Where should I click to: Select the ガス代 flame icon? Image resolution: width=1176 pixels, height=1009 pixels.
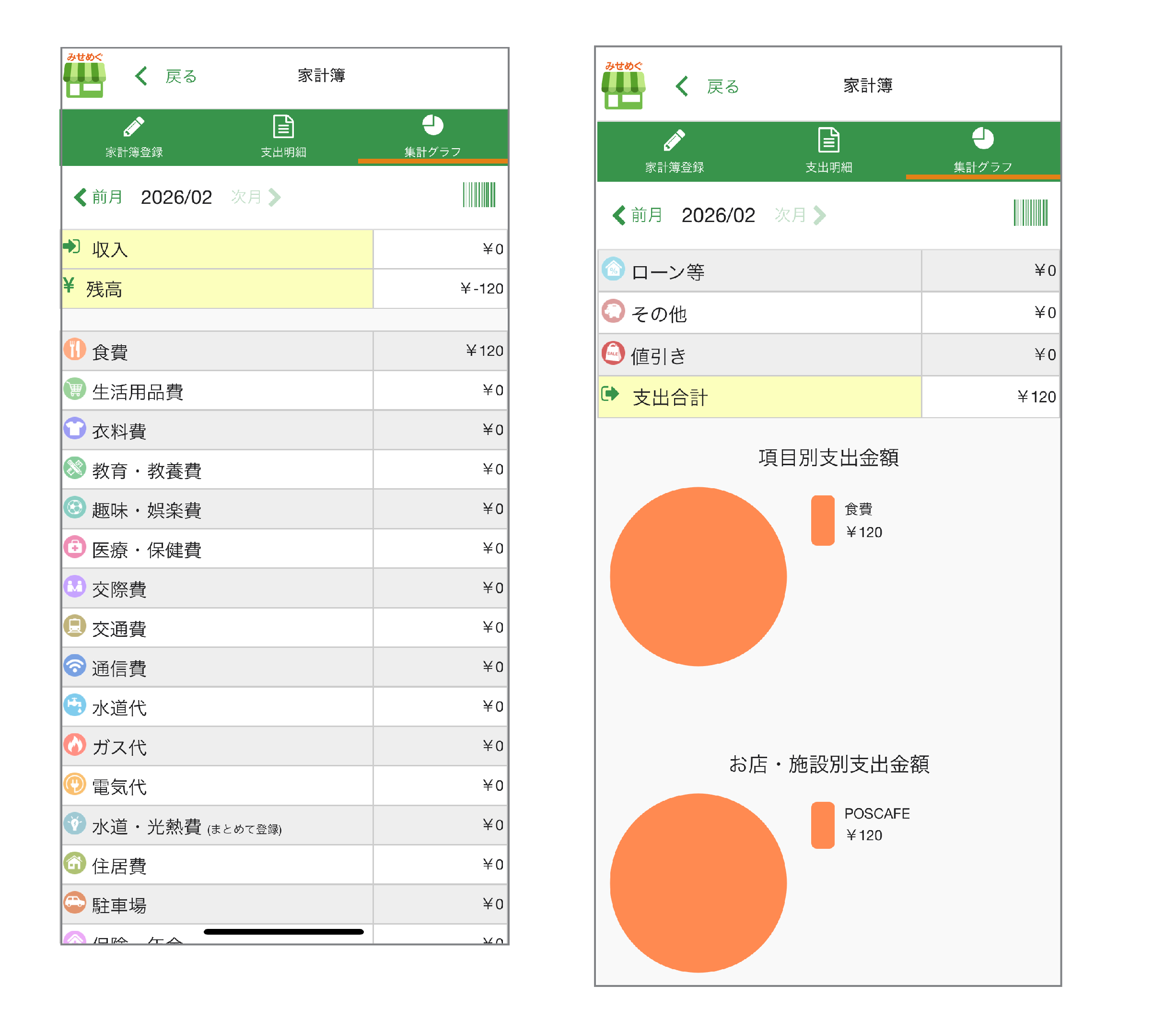click(x=75, y=744)
